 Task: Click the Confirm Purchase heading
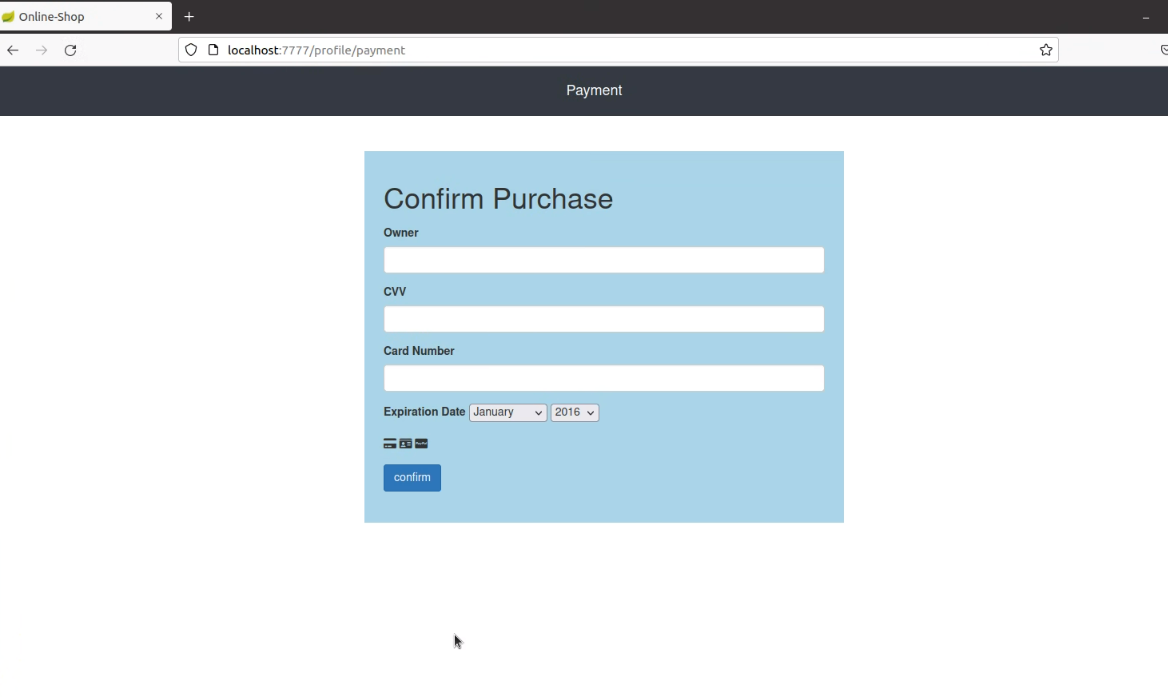click(498, 199)
